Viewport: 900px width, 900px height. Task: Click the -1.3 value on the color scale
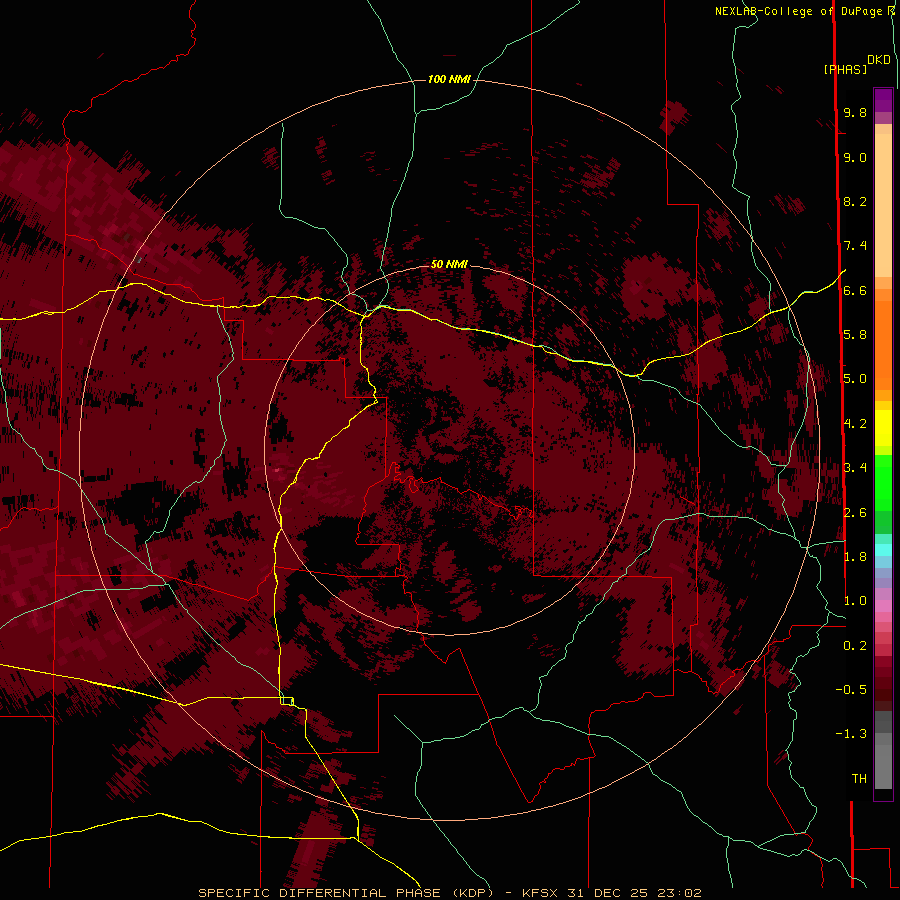tap(851, 734)
